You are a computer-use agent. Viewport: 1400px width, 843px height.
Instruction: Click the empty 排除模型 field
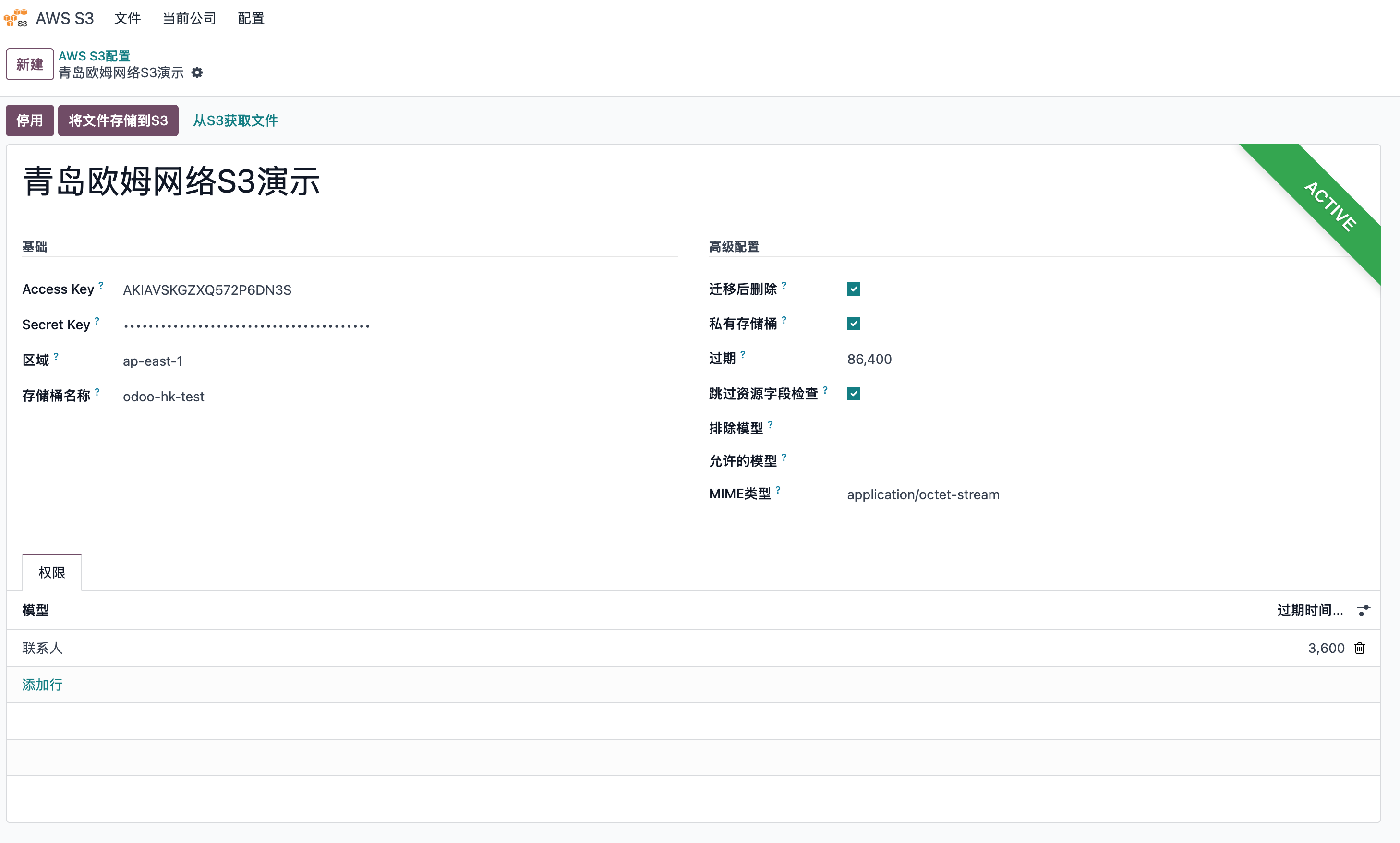click(x=1105, y=428)
